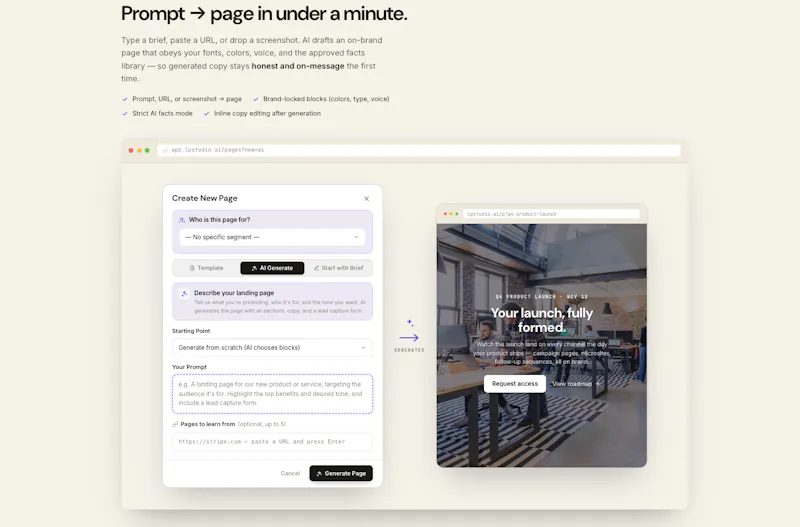Click the Generate Page button
This screenshot has height=527, width=800.
tap(341, 473)
